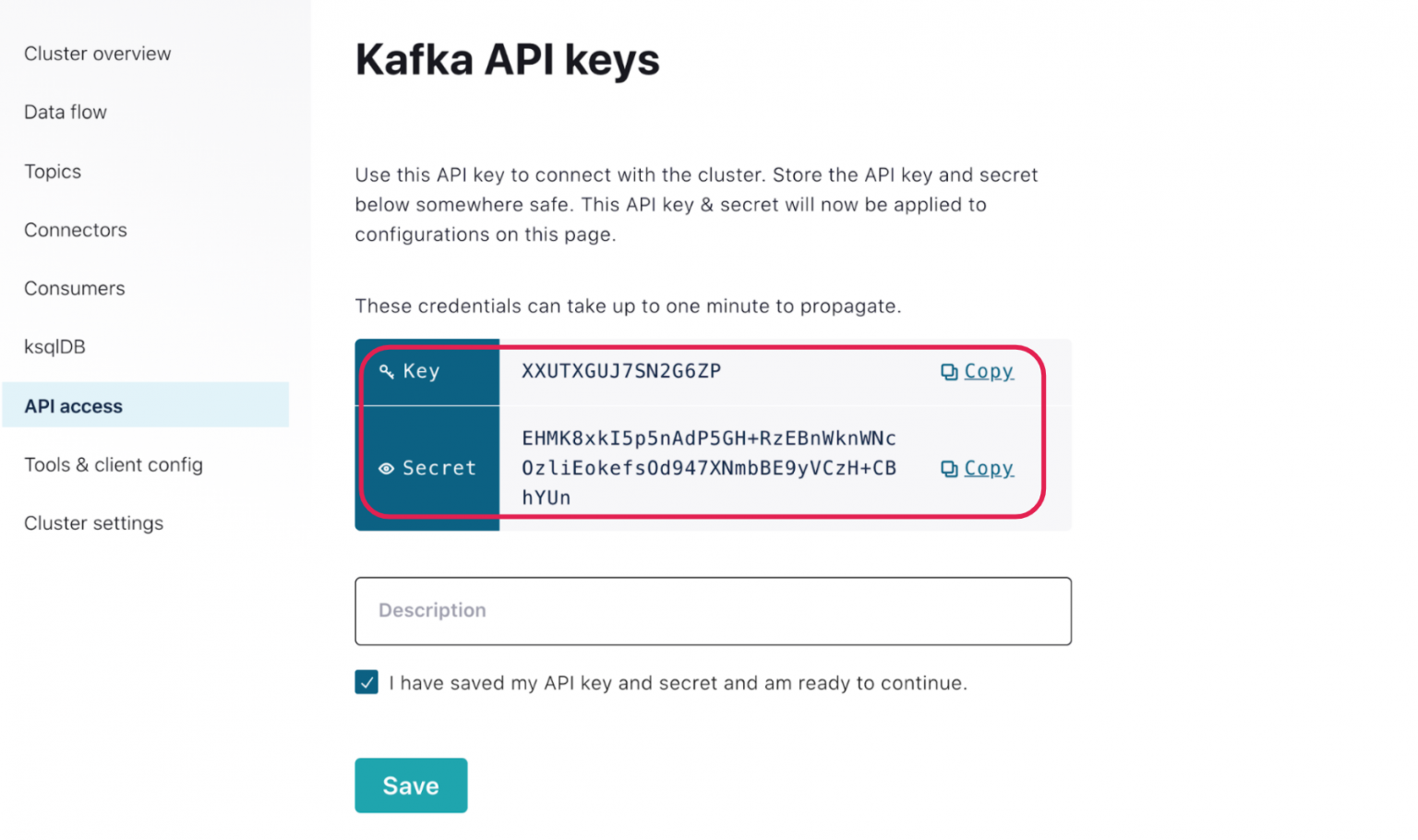Click the copy icon for the API key
Viewport: 1418px width, 840px height.
pyautogui.click(x=948, y=372)
